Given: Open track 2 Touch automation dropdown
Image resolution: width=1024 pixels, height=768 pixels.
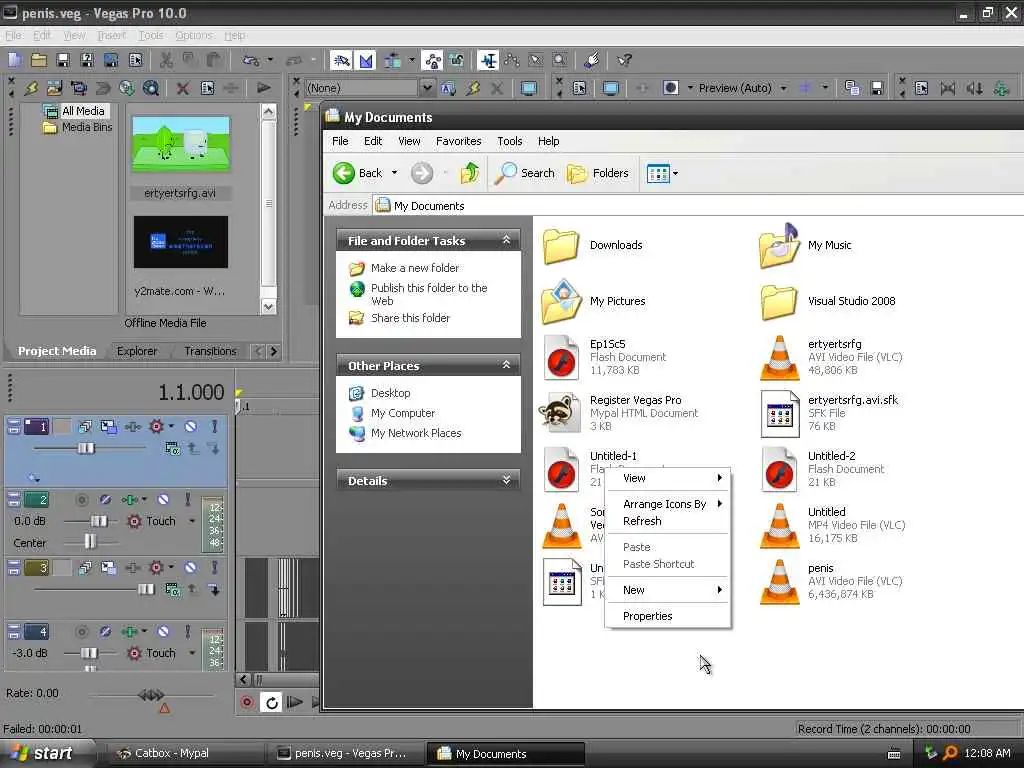Looking at the screenshot, I should 192,521.
